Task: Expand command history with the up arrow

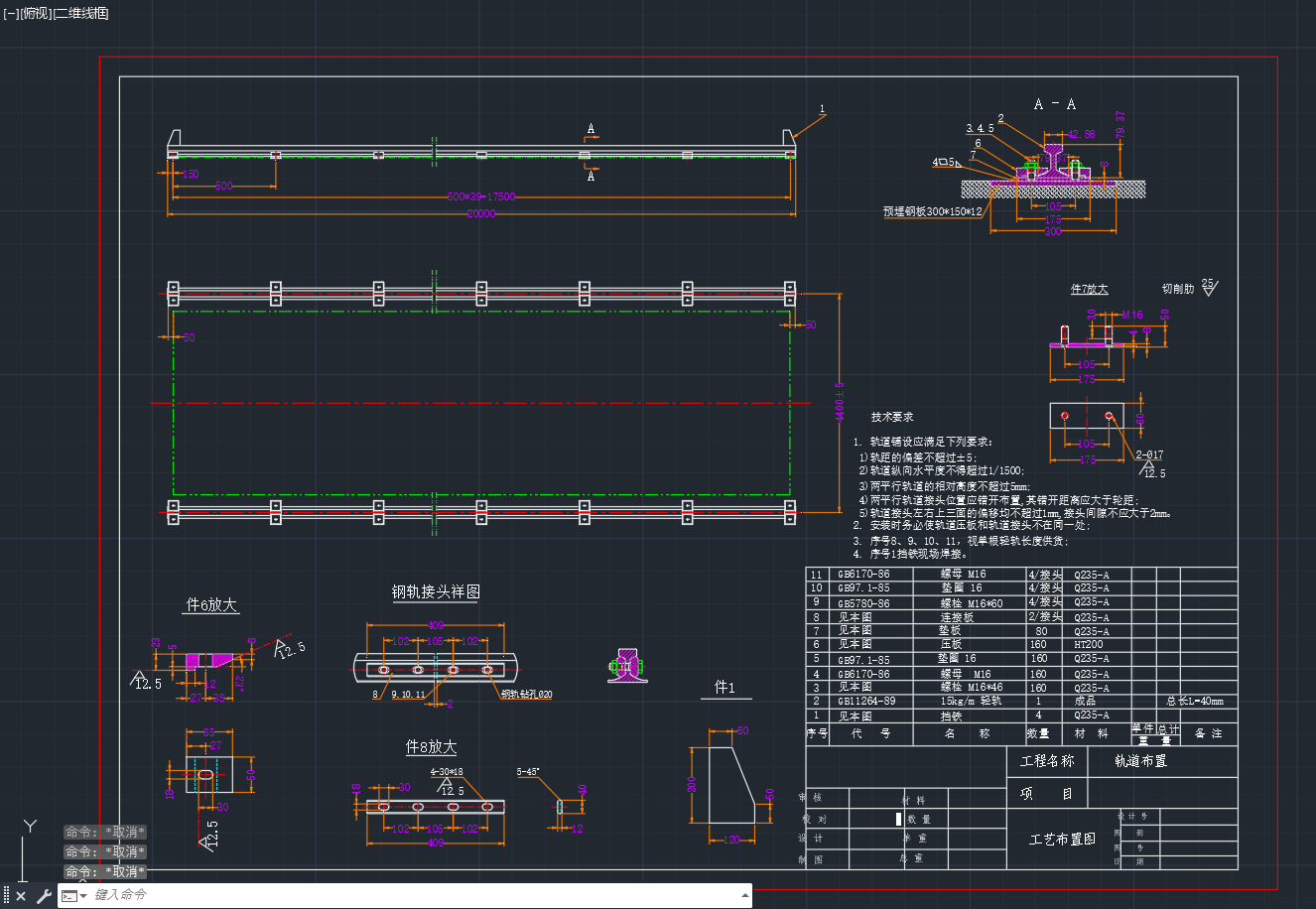Action: pos(745,895)
